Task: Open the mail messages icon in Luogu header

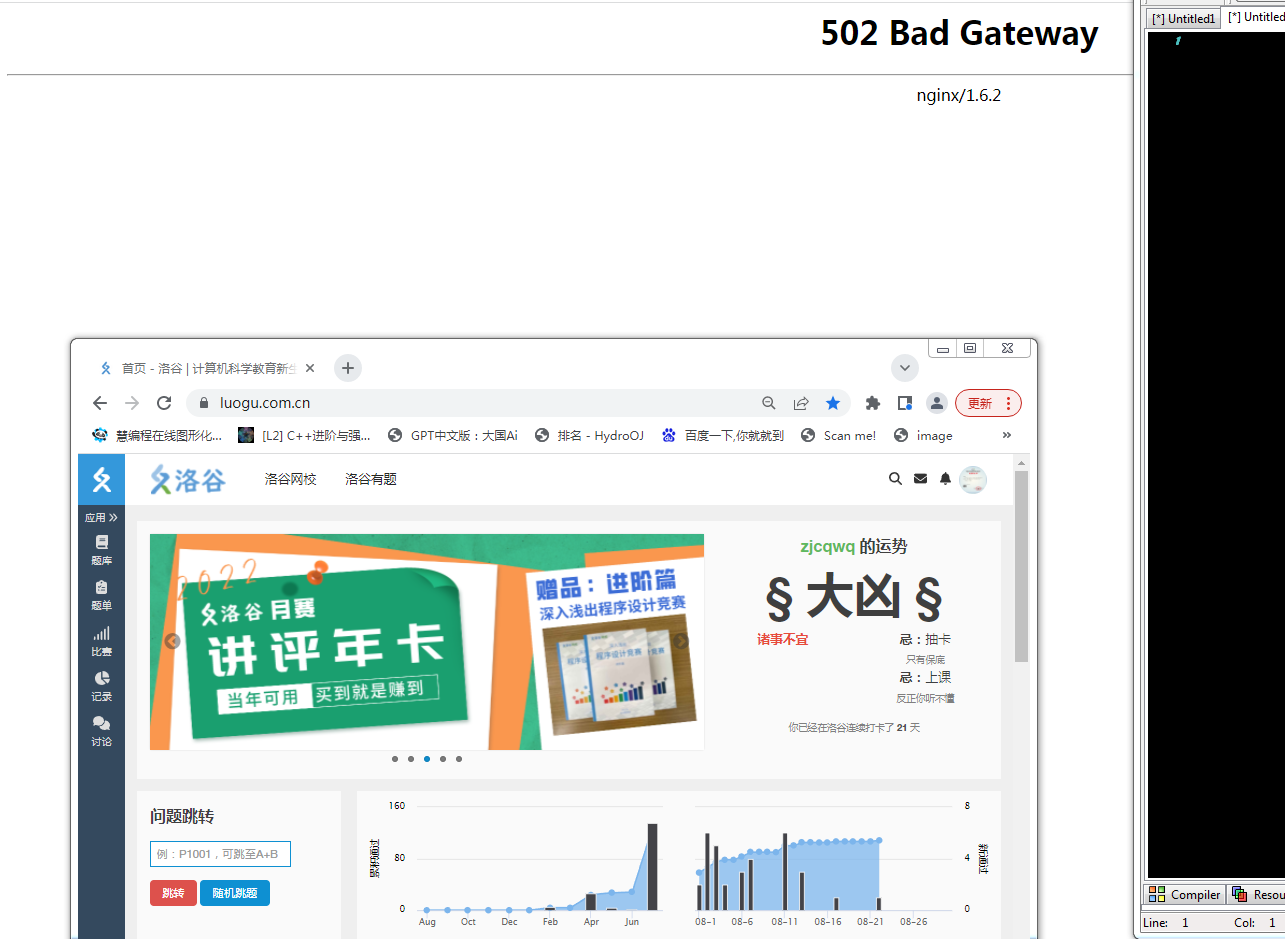Action: 920,479
